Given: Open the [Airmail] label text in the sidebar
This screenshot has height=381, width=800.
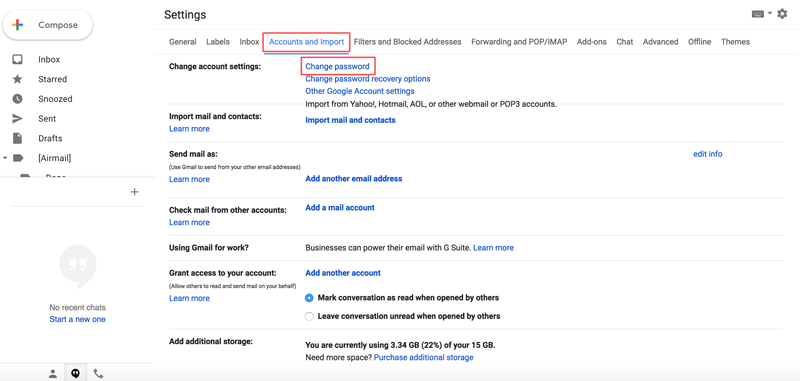Looking at the screenshot, I should [x=55, y=158].
